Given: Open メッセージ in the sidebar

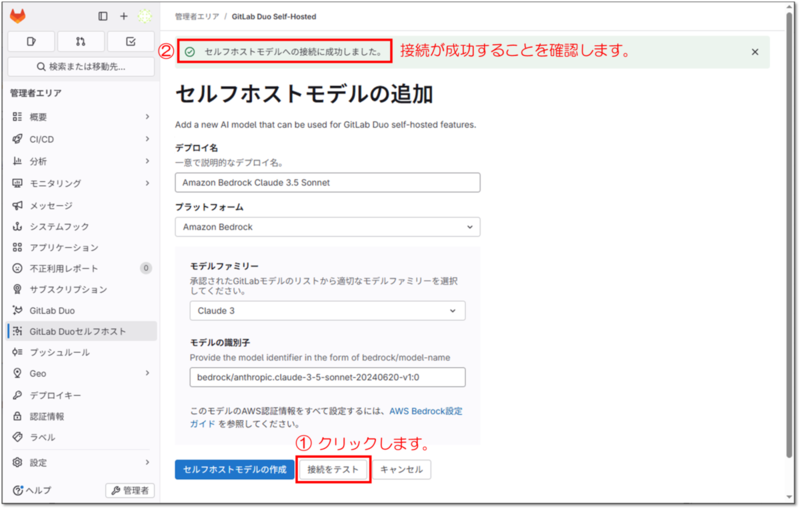Looking at the screenshot, I should point(82,205).
